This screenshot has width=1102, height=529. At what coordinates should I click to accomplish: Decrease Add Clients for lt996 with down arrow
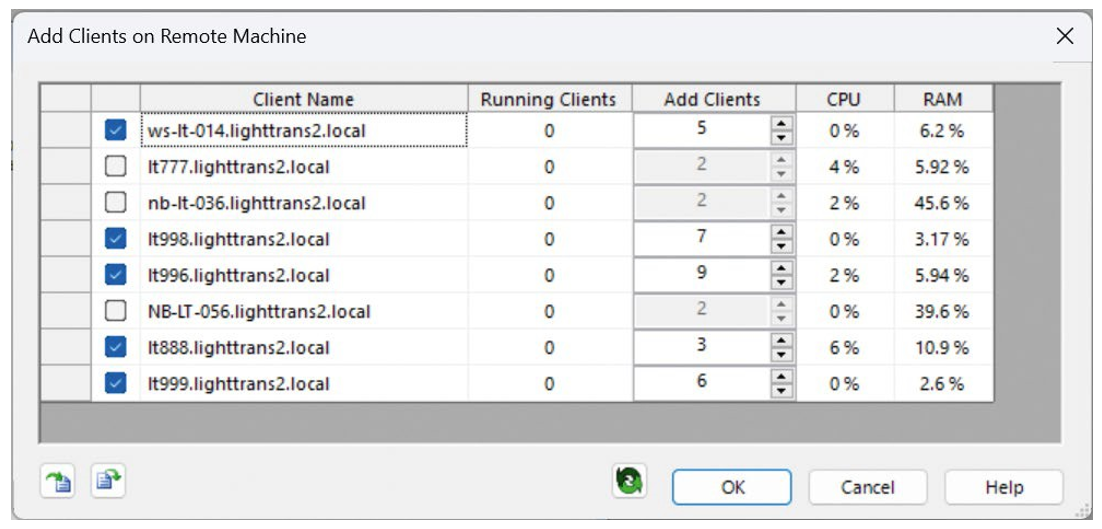coord(781,282)
